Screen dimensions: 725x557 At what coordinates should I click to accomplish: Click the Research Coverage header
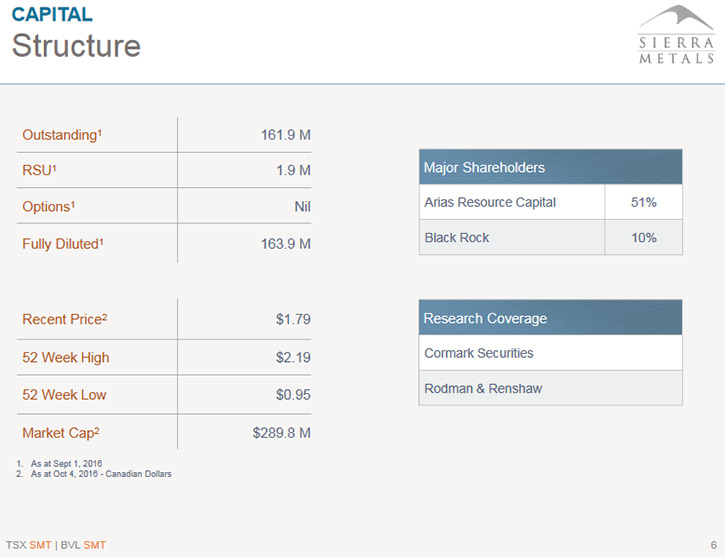[550, 318]
